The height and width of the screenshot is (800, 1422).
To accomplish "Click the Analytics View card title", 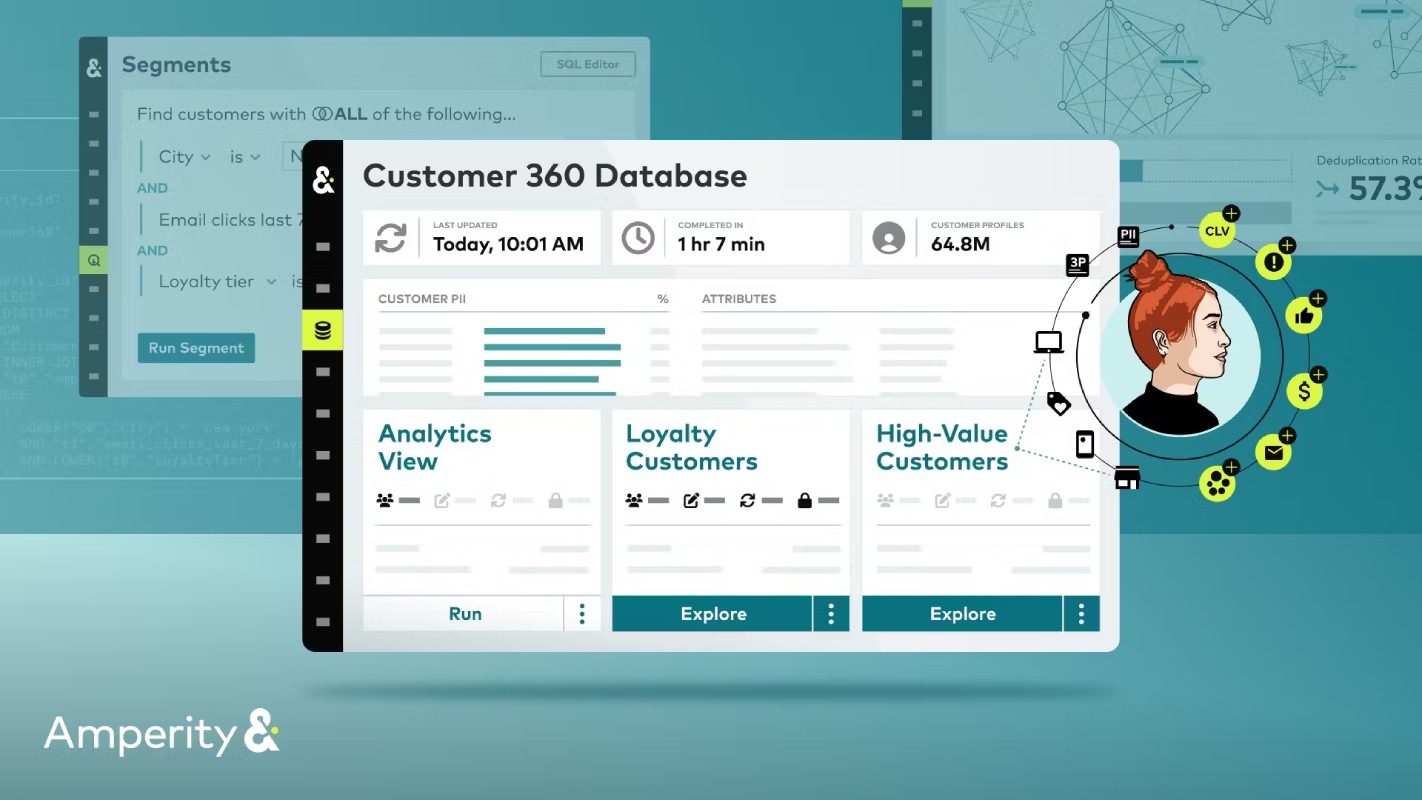I will click(x=435, y=447).
